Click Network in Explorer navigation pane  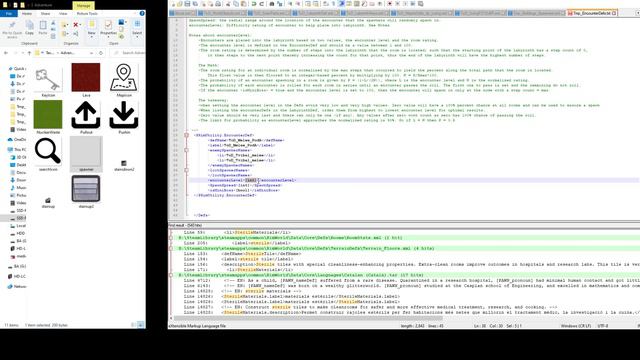coord(17,287)
